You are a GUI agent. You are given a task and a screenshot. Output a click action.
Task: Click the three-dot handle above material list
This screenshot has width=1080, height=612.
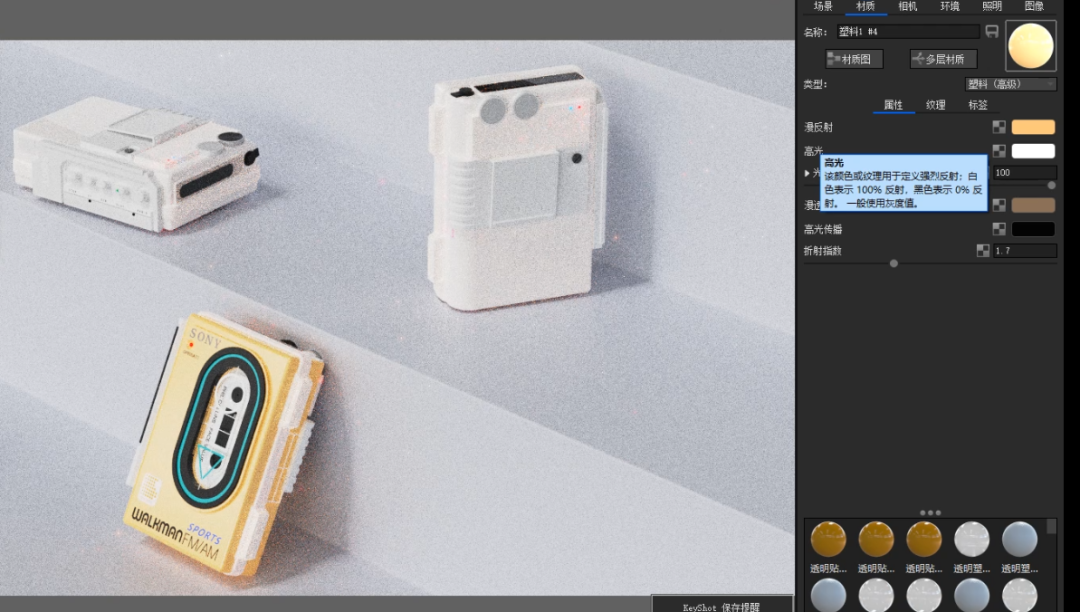(x=930, y=513)
